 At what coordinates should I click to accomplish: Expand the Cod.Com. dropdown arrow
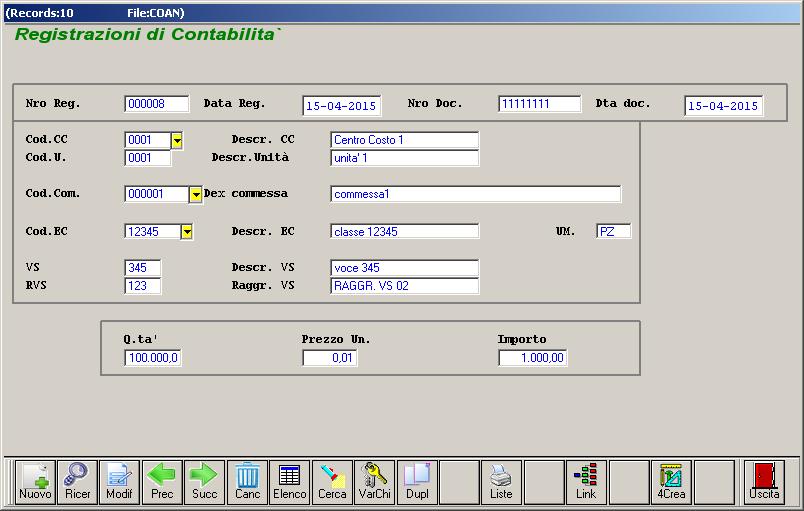pos(195,194)
